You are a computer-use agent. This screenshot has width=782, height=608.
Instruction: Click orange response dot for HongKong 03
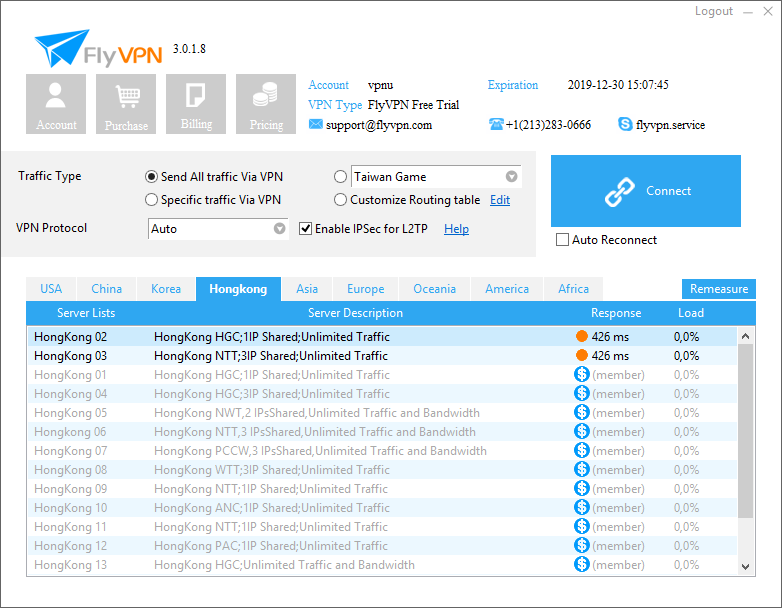(582, 355)
